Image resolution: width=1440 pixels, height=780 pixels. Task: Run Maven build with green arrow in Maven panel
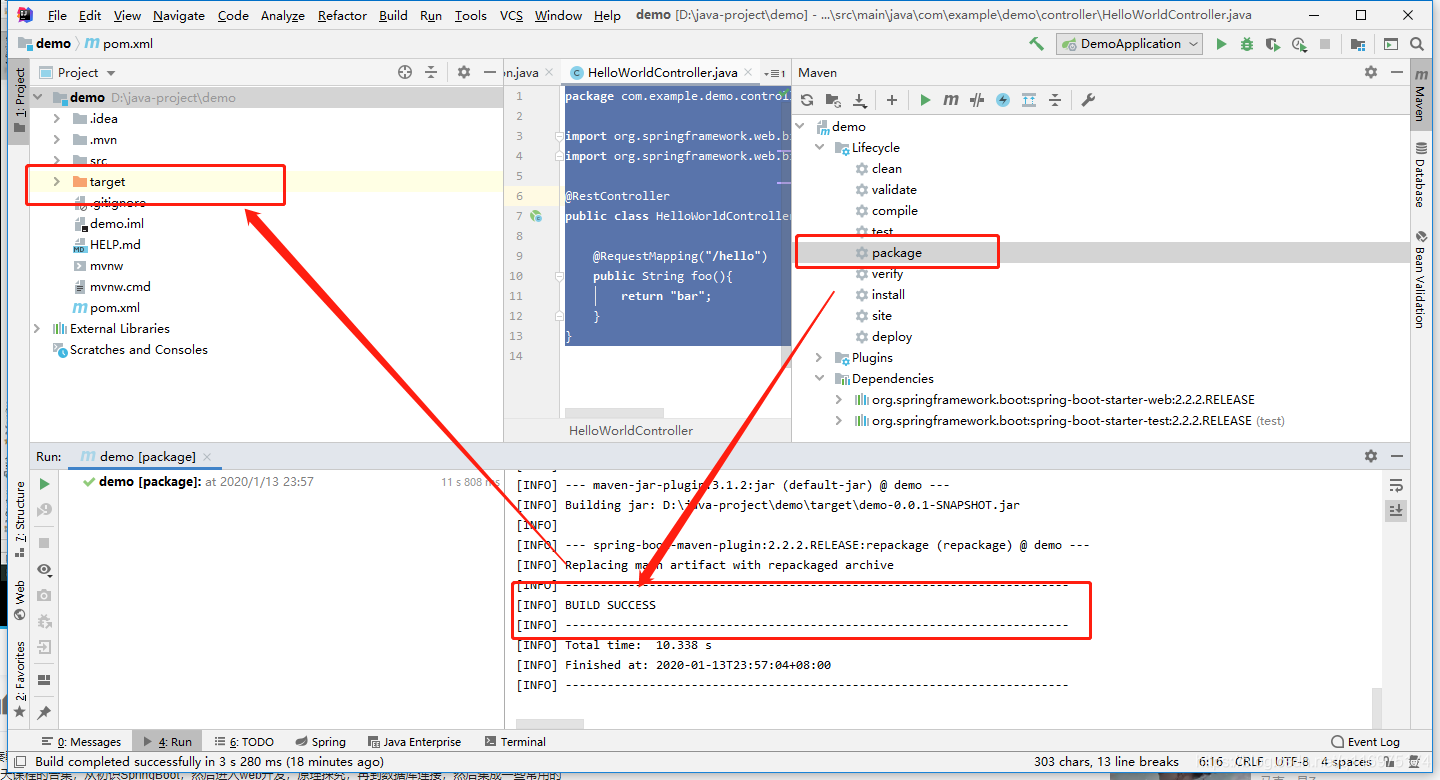point(925,100)
